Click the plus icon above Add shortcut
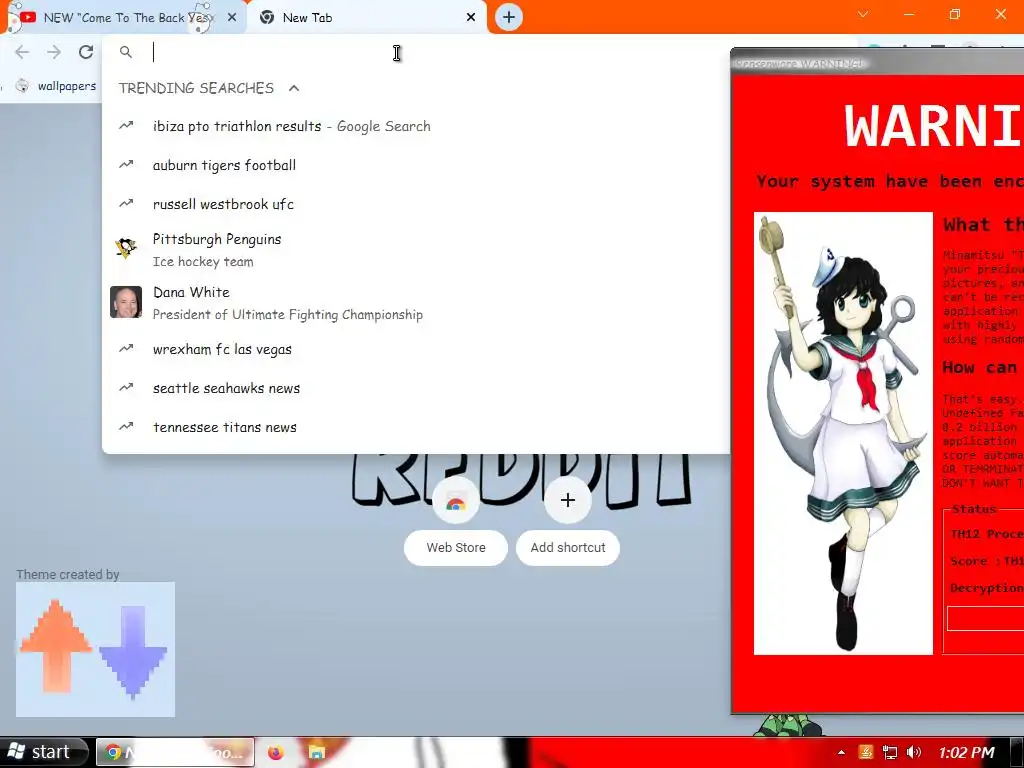1024x768 pixels. (568, 500)
